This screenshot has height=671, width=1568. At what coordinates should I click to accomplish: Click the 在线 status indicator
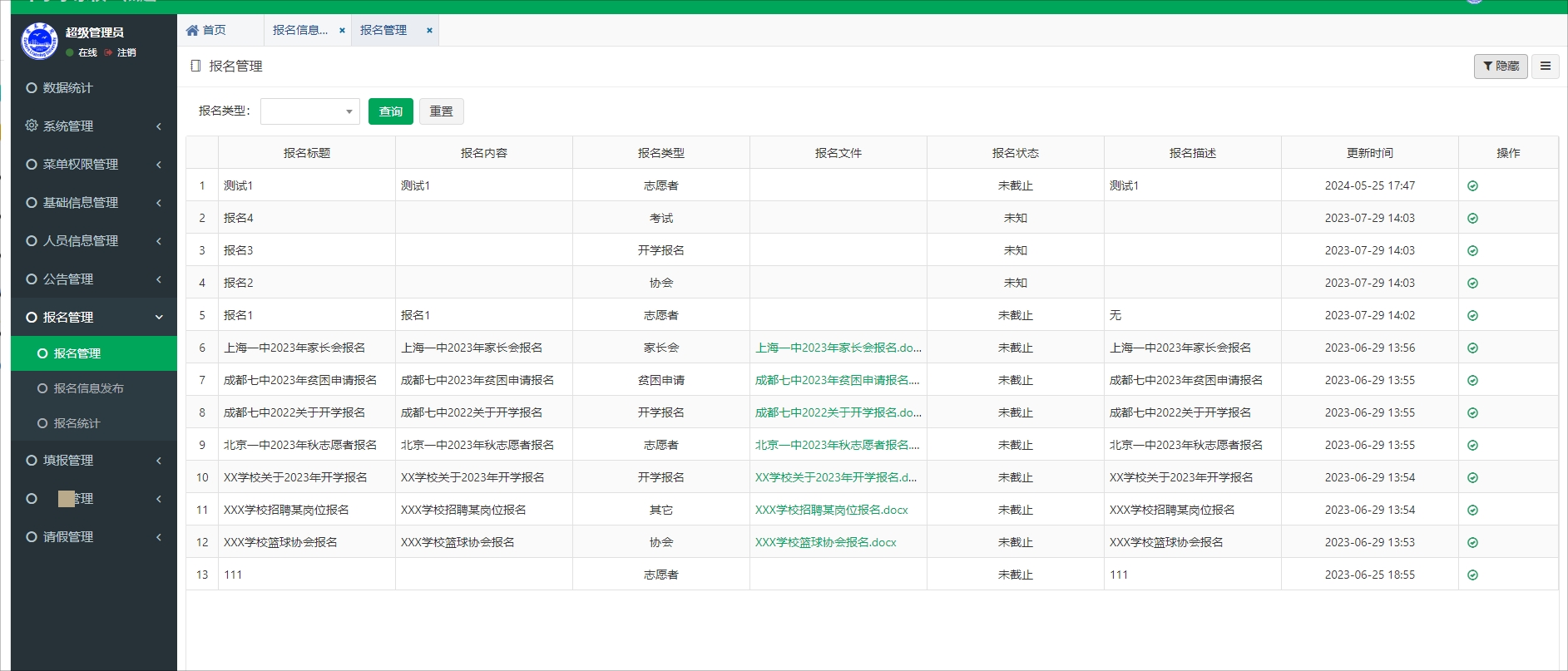click(82, 52)
